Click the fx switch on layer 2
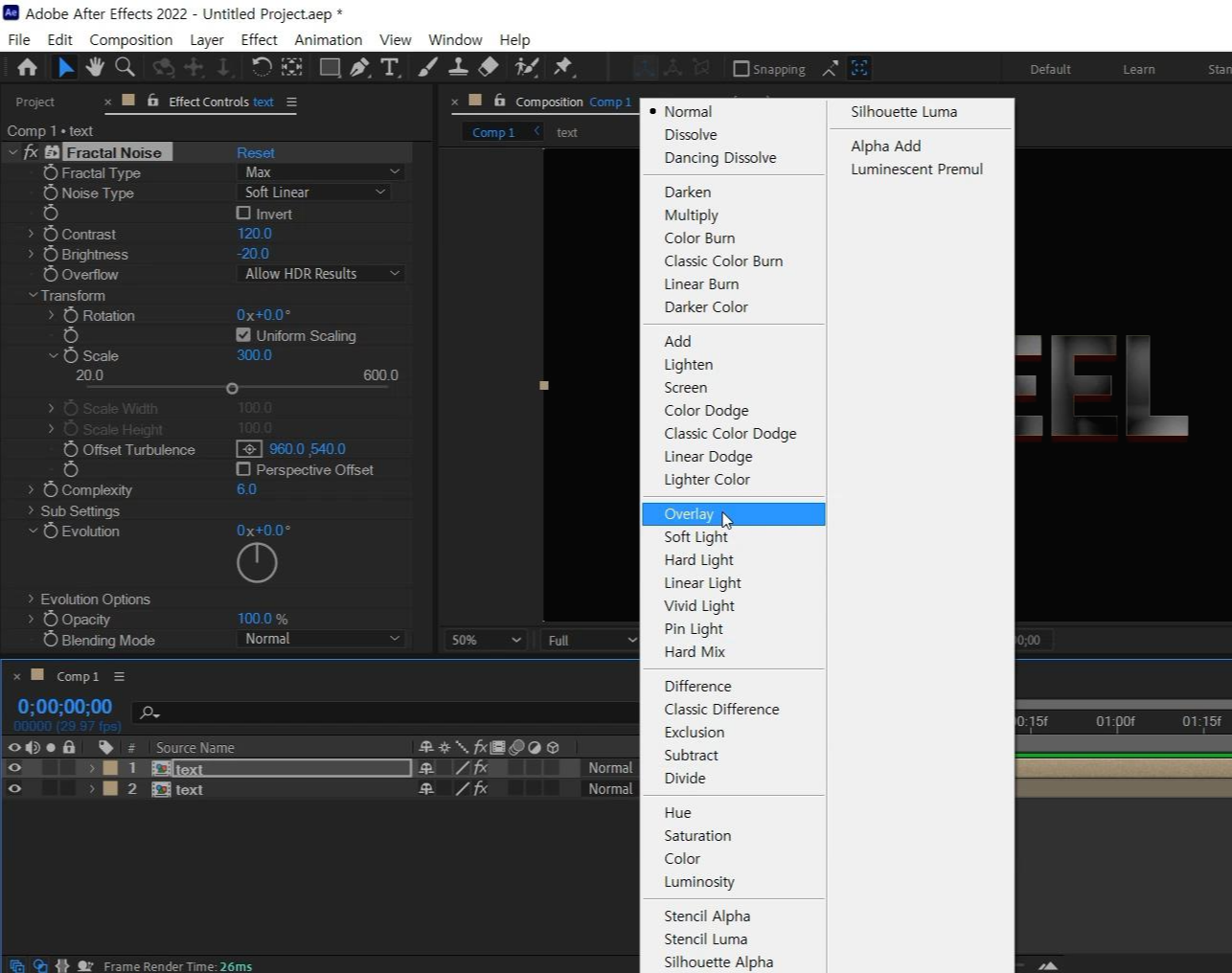Image resolution: width=1232 pixels, height=973 pixels. tap(481, 789)
